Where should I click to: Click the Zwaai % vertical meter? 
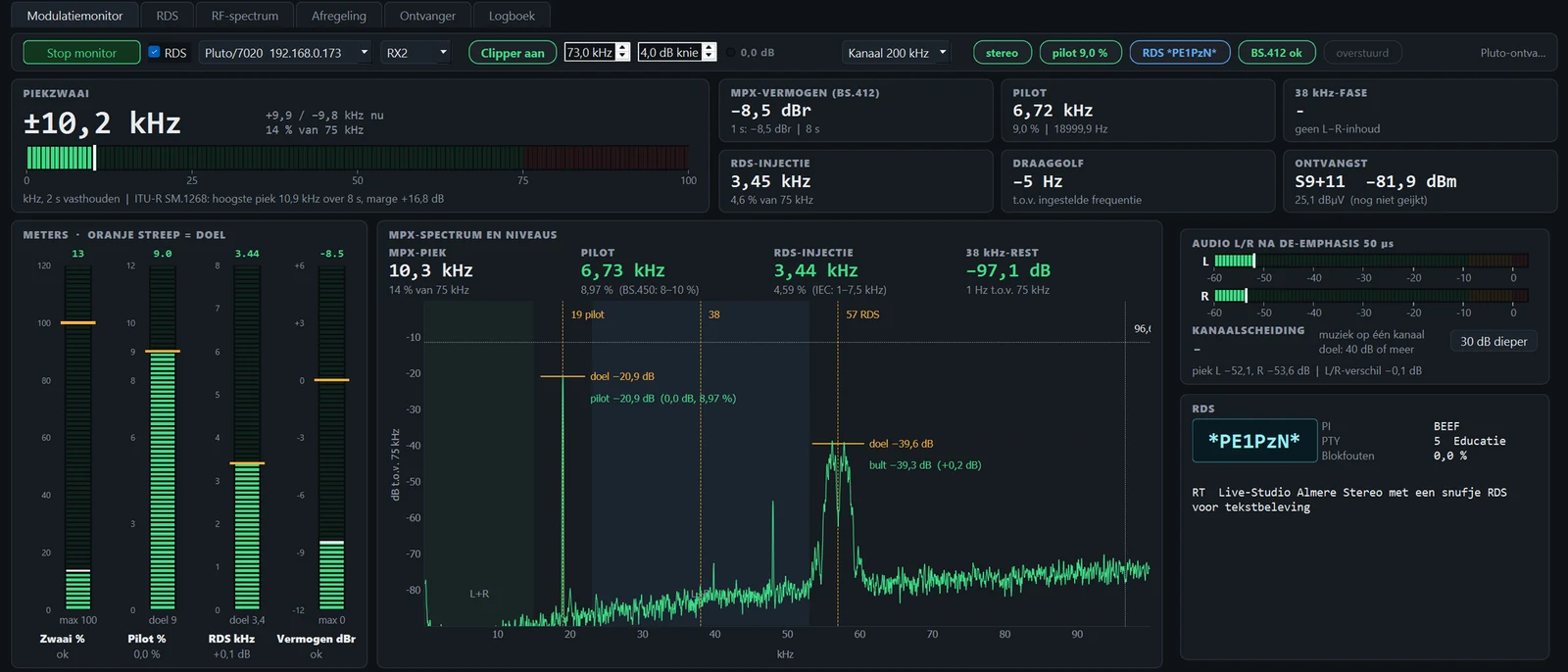click(x=77, y=438)
